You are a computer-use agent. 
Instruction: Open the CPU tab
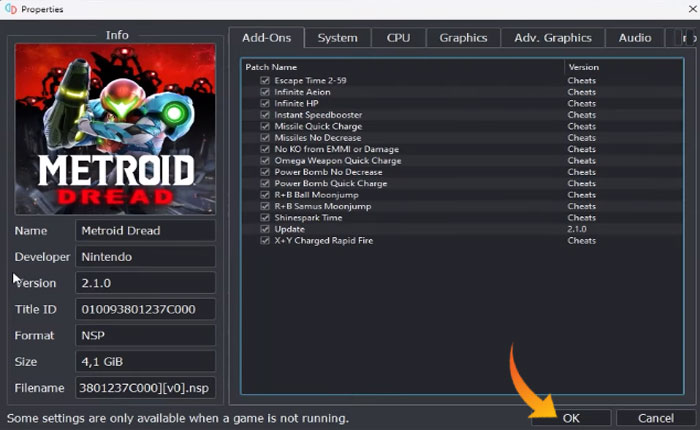pos(398,38)
